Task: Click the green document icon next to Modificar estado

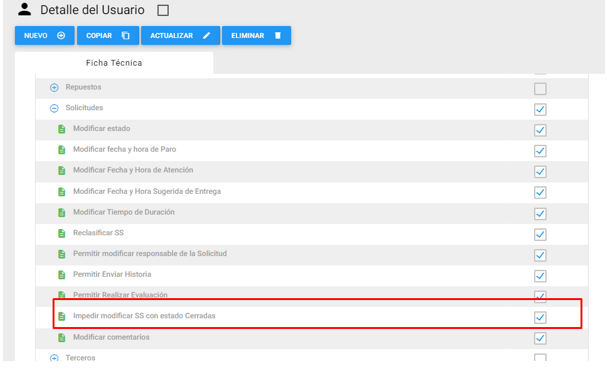Action: tap(62, 129)
